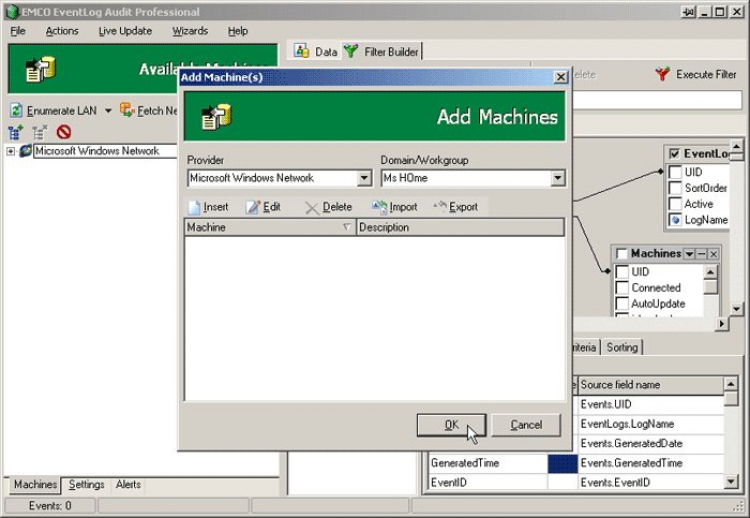Click the EMCO application title bar icon
The width and height of the screenshot is (750, 518).
(x=11, y=12)
